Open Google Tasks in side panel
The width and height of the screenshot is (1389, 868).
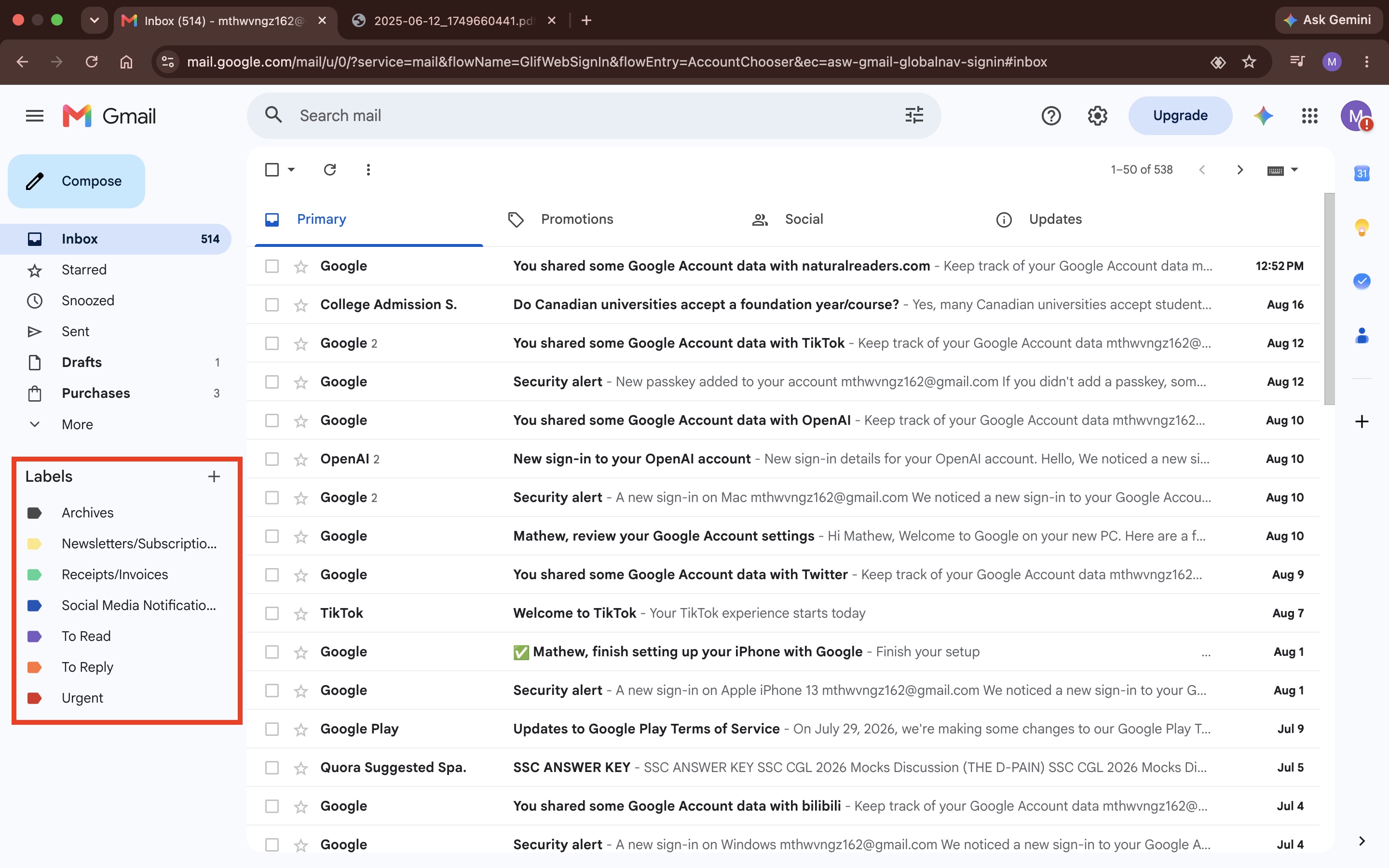click(1362, 281)
